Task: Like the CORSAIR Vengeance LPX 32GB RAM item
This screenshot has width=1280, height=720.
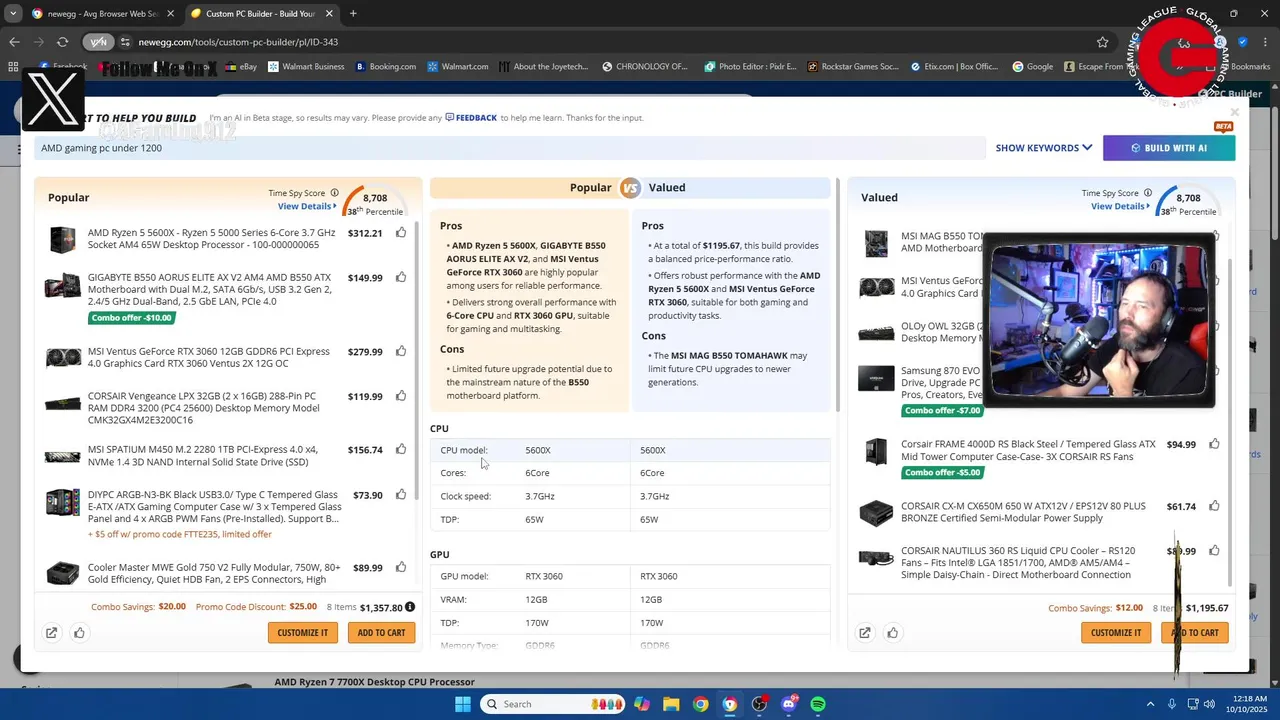Action: click(x=401, y=396)
